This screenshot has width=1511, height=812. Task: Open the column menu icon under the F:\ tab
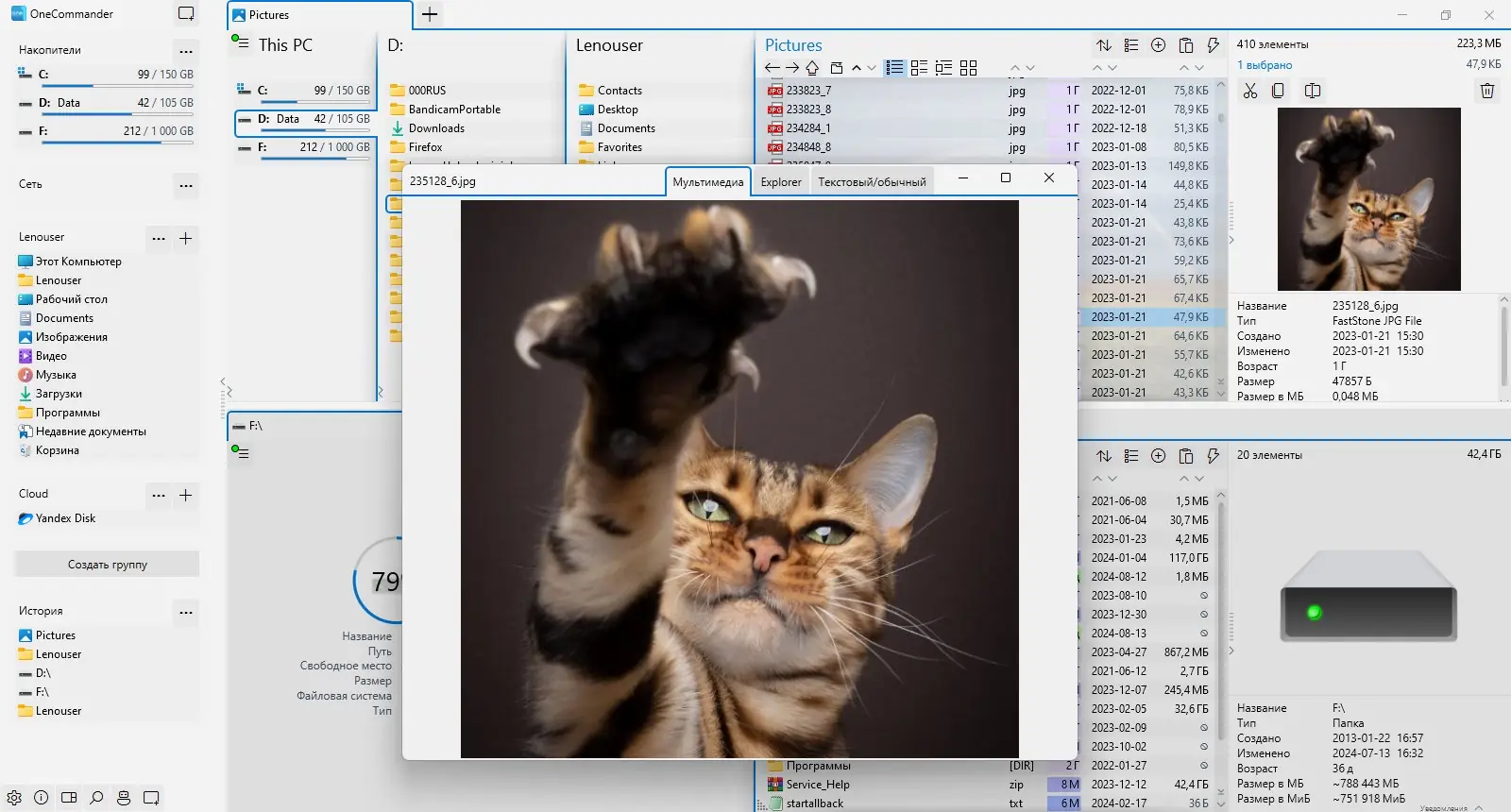click(240, 452)
